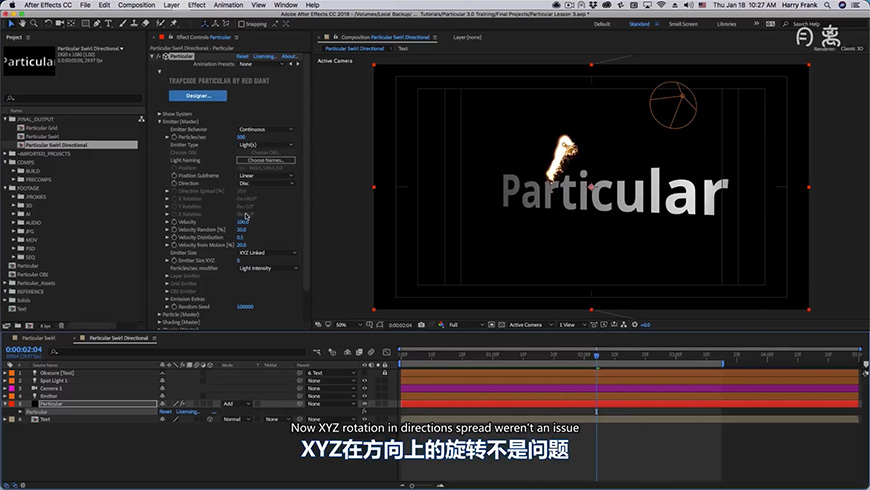870x490 pixels.
Task: Select the Unified Camera tool
Action: pyautogui.click(x=60, y=24)
